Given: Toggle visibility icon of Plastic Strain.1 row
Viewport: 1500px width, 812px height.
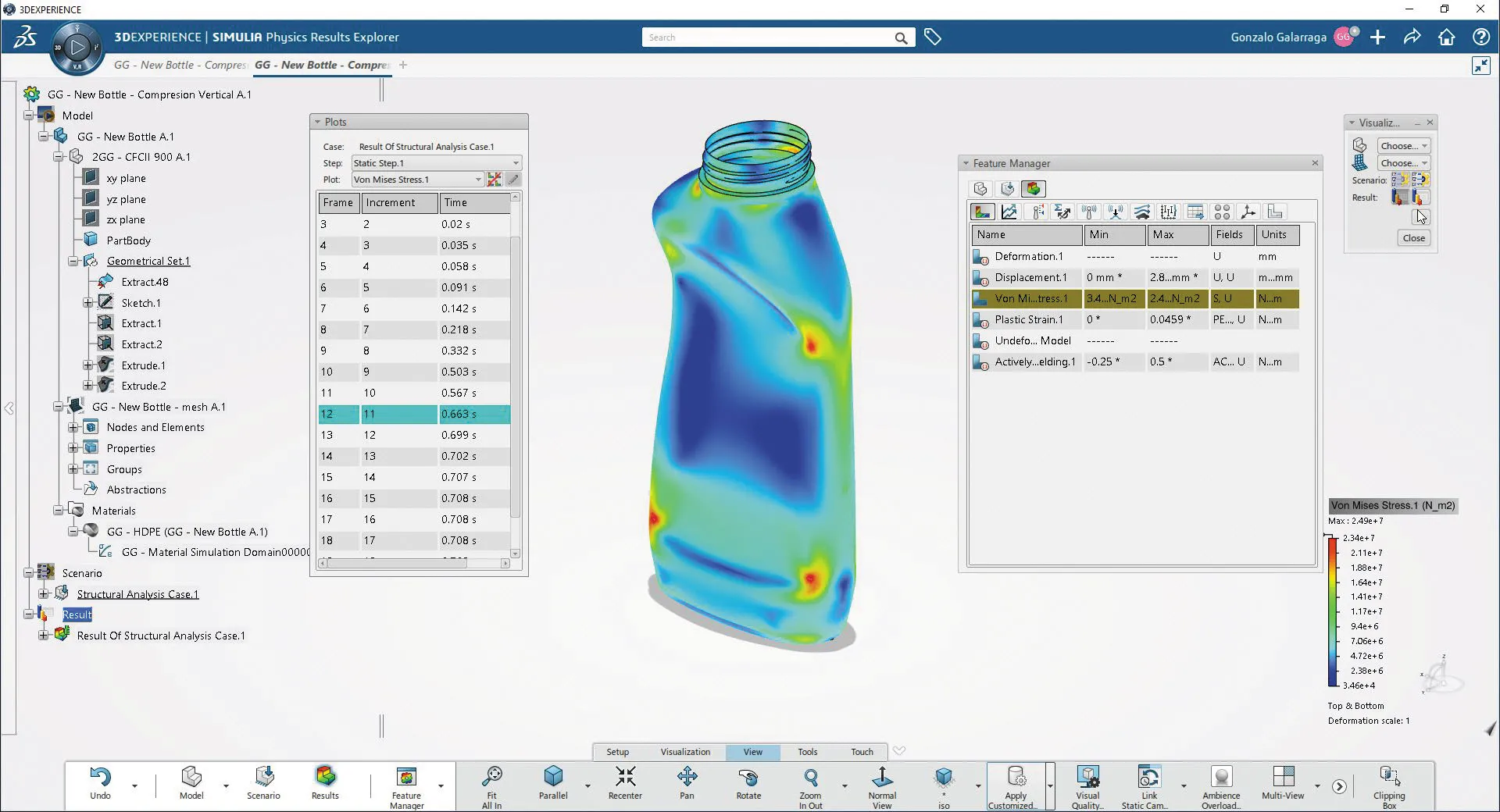Looking at the screenshot, I should 980,320.
